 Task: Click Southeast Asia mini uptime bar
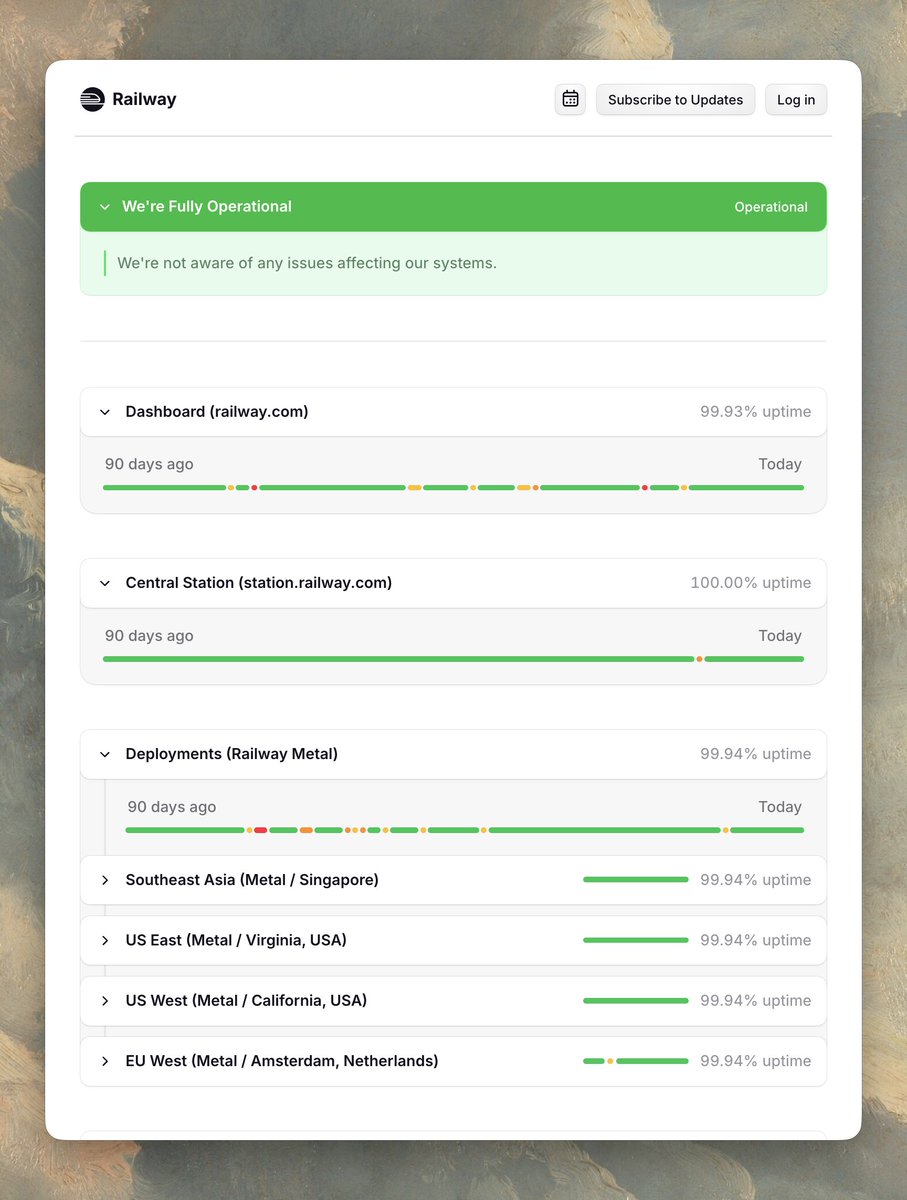coord(636,880)
